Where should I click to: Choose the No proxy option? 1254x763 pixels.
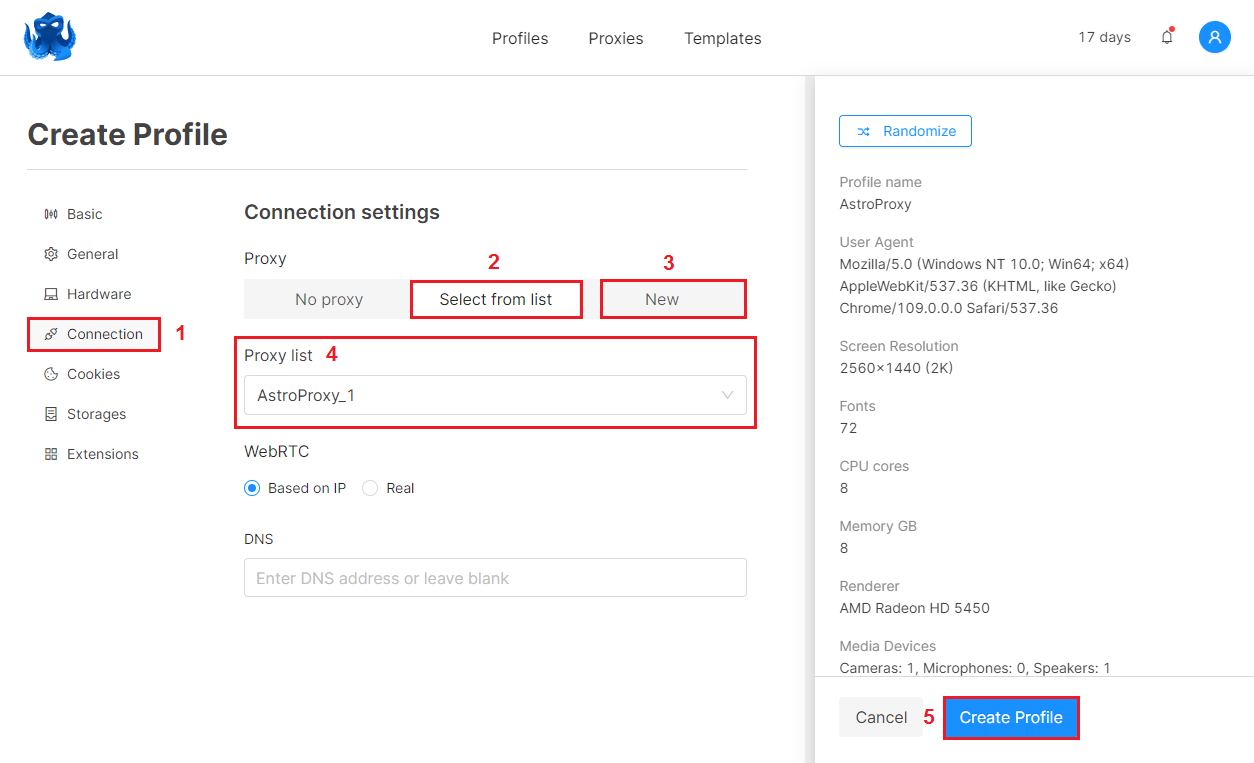coord(328,299)
